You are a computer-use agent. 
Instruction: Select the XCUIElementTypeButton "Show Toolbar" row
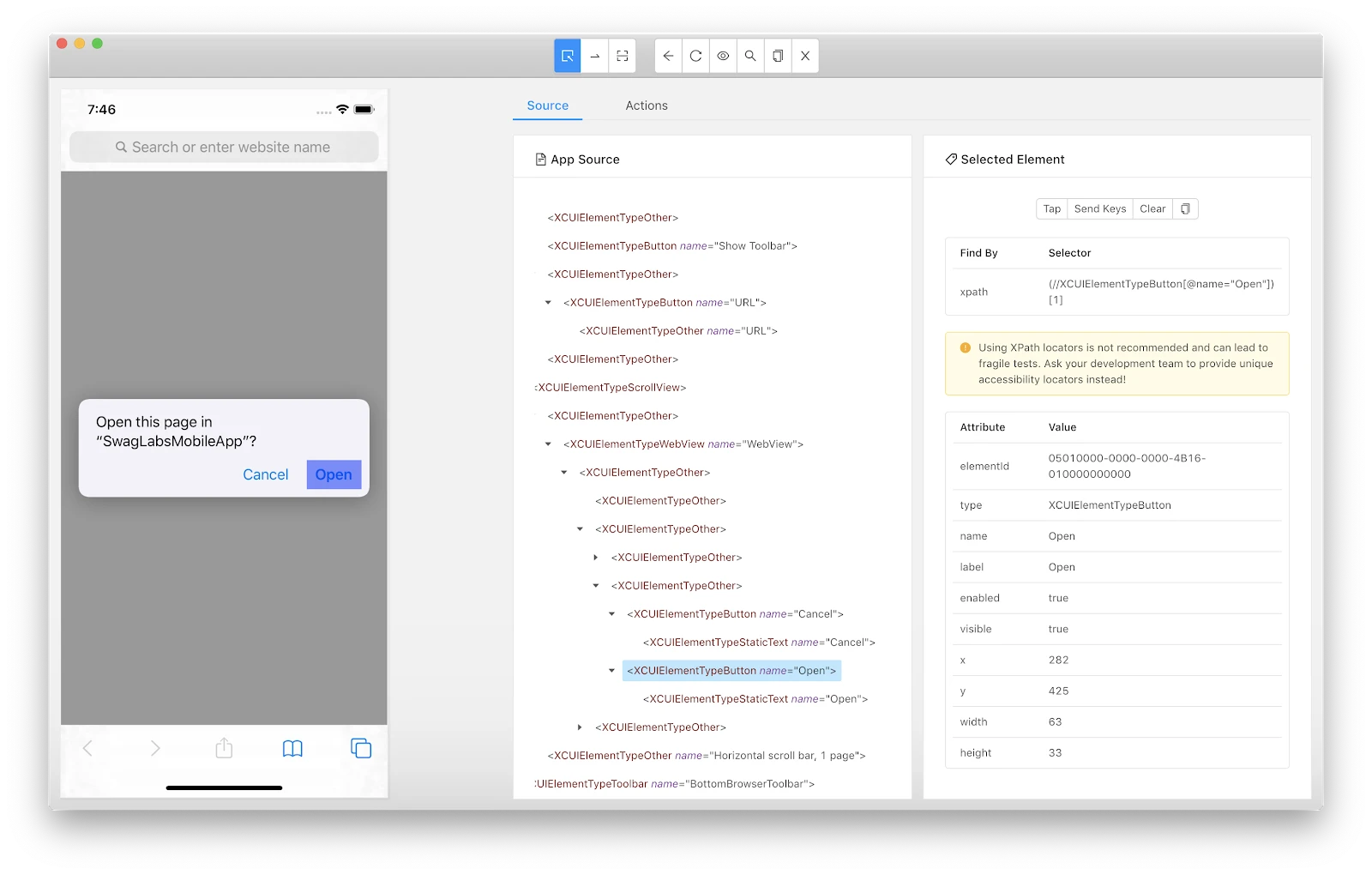point(672,246)
